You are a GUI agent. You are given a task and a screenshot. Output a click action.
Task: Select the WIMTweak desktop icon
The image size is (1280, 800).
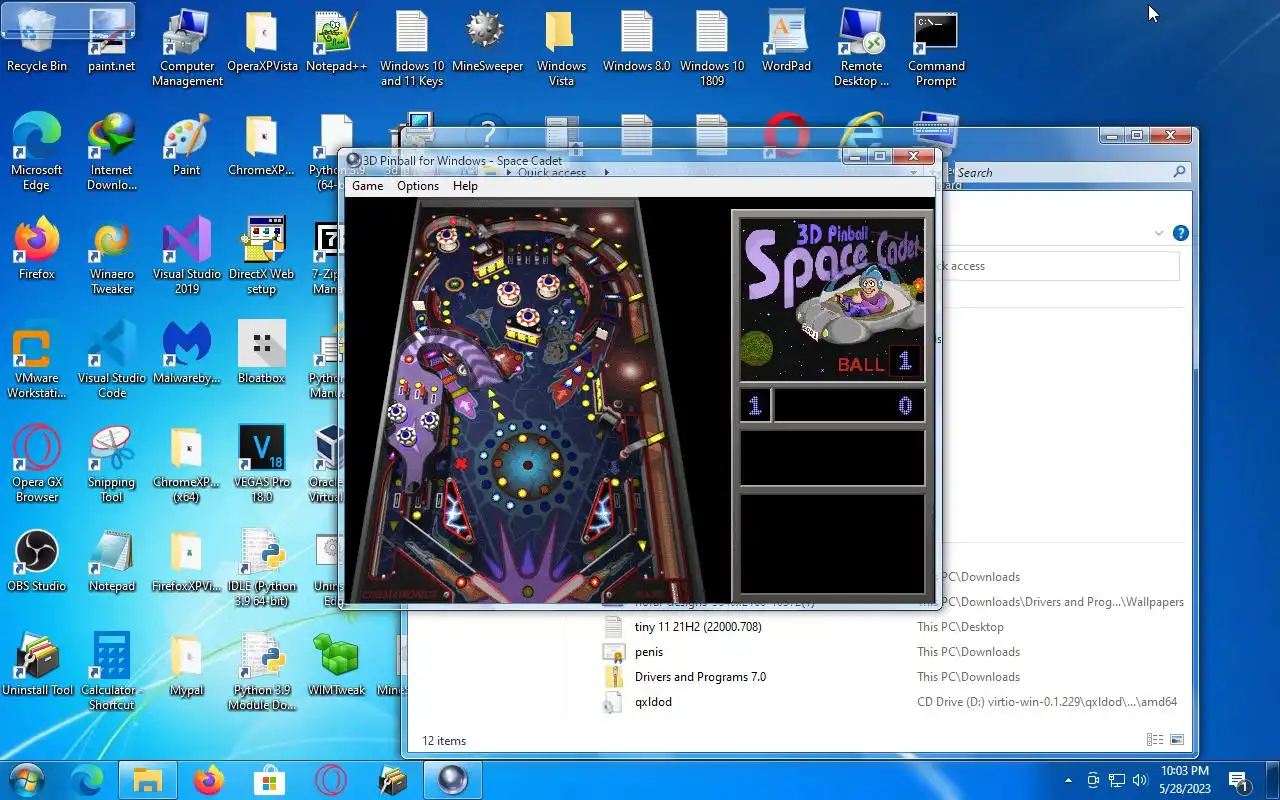click(337, 665)
